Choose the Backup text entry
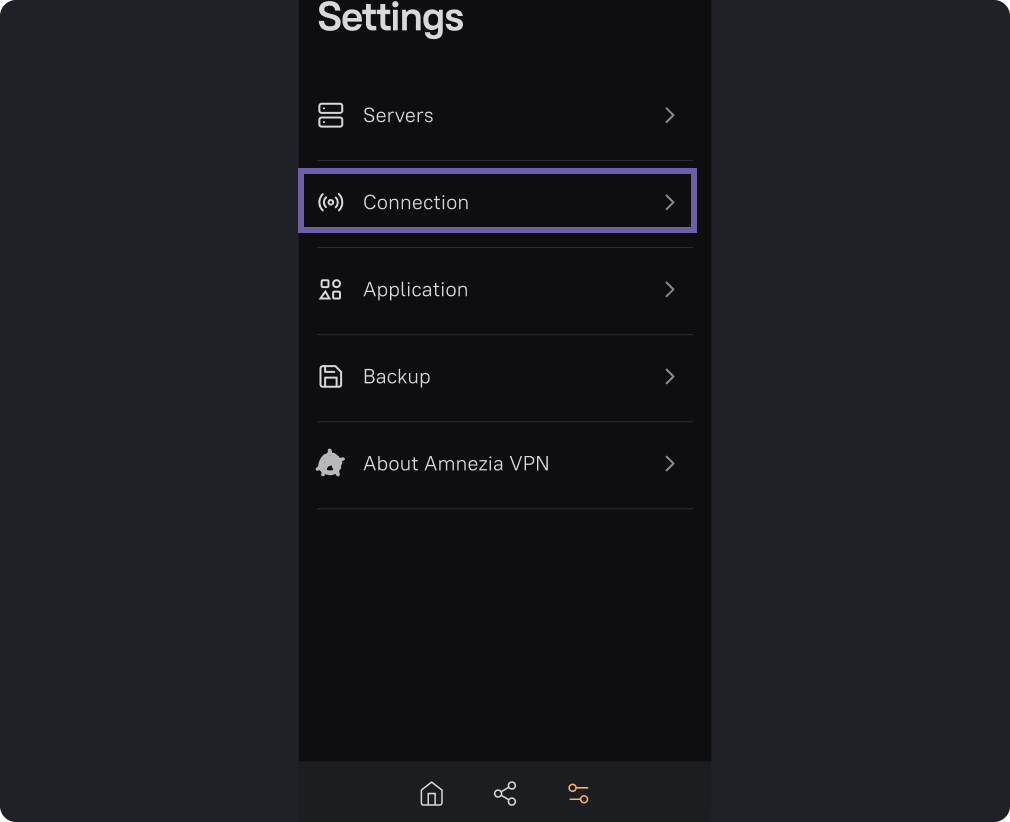This screenshot has height=822, width=1010. click(x=397, y=376)
